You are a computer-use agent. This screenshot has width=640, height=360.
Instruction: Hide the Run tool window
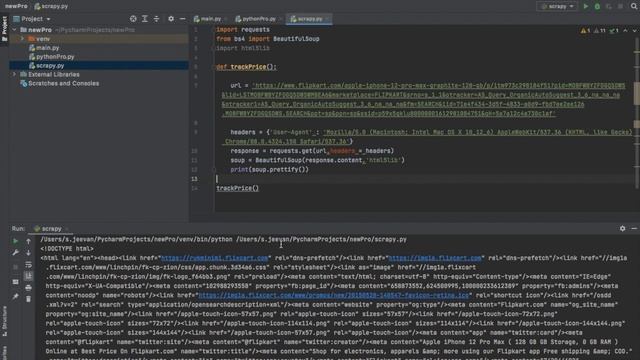coord(634,229)
